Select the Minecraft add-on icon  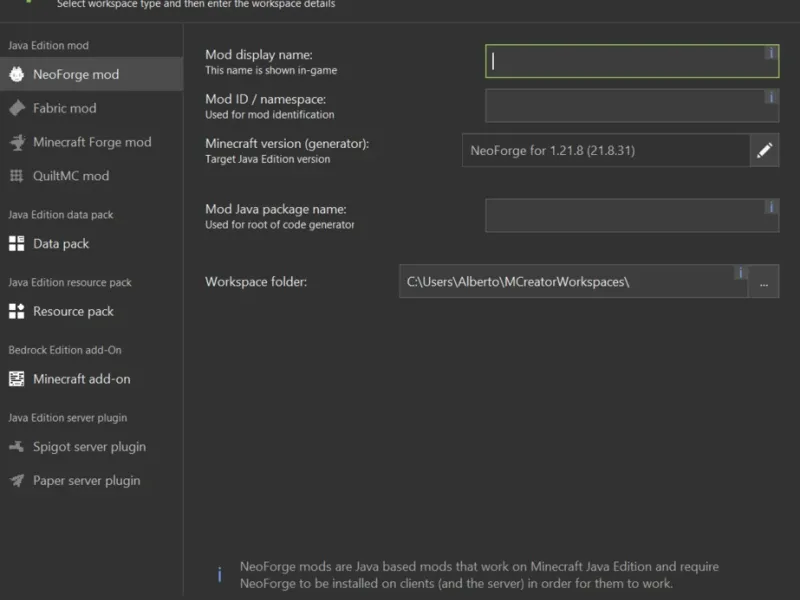pos(16,379)
